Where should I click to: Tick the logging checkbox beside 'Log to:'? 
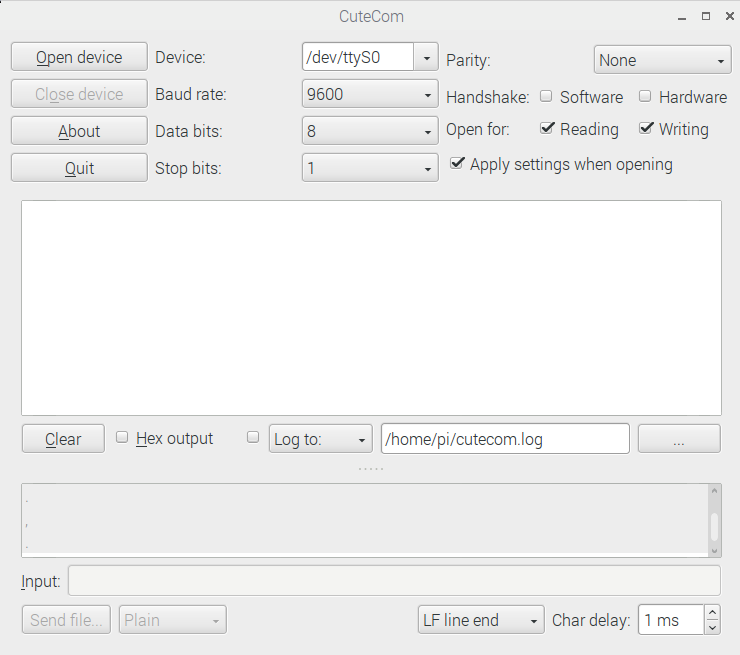[253, 437]
